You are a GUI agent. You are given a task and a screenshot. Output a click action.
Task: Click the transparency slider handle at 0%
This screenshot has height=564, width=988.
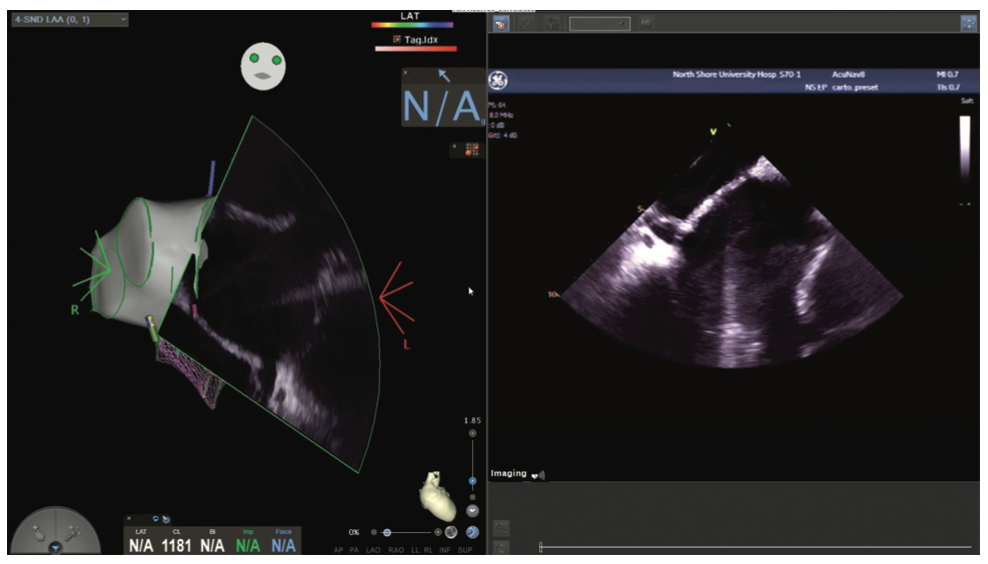[387, 532]
